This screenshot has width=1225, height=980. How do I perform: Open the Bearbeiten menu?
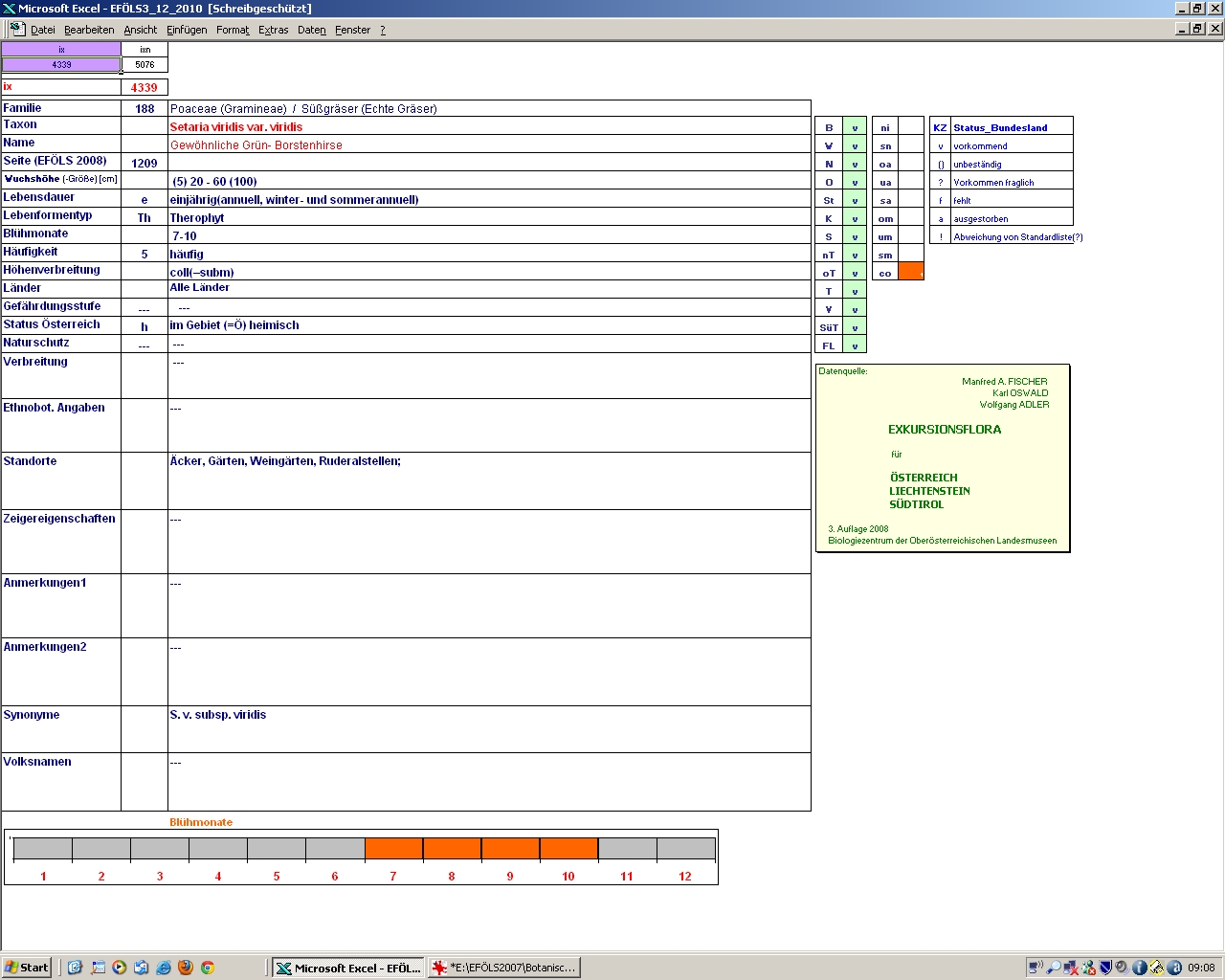tap(89, 30)
